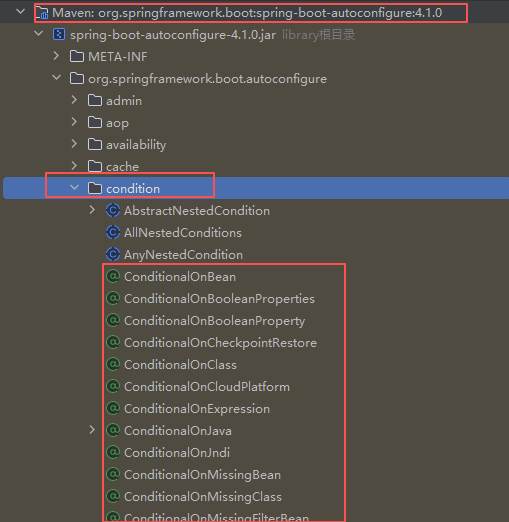The height and width of the screenshot is (522, 509).
Task: Click the ConditionalOnClass annotation icon
Action: click(113, 364)
